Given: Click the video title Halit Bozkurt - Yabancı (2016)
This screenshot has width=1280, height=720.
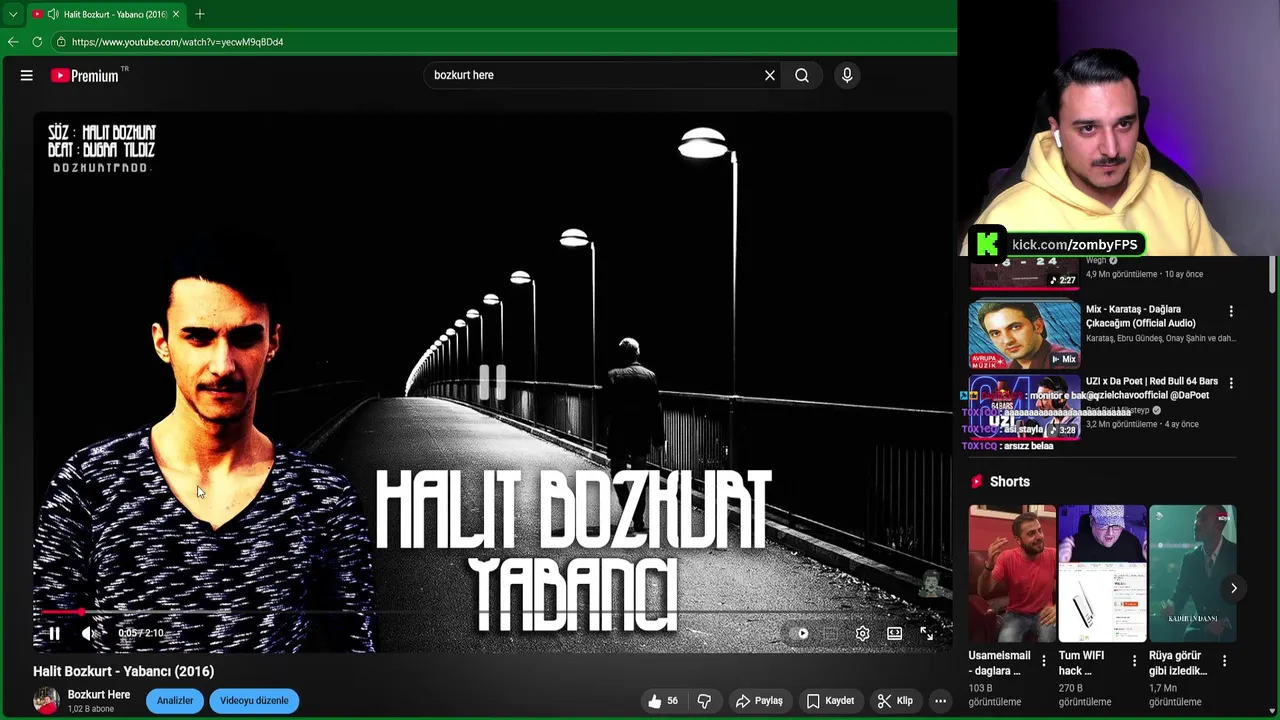Looking at the screenshot, I should pyautogui.click(x=124, y=671).
